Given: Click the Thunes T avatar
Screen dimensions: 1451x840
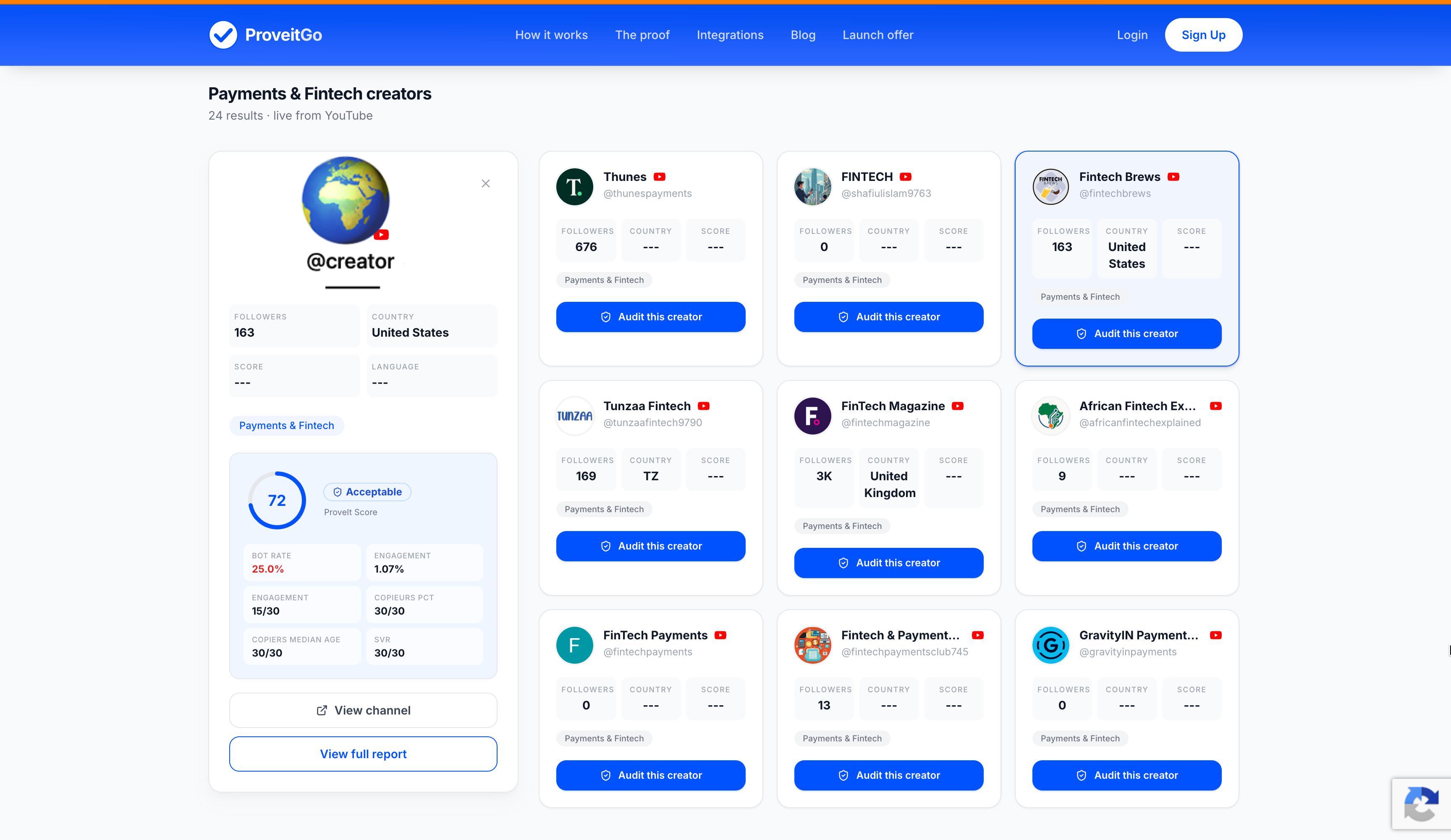Looking at the screenshot, I should coord(575,186).
